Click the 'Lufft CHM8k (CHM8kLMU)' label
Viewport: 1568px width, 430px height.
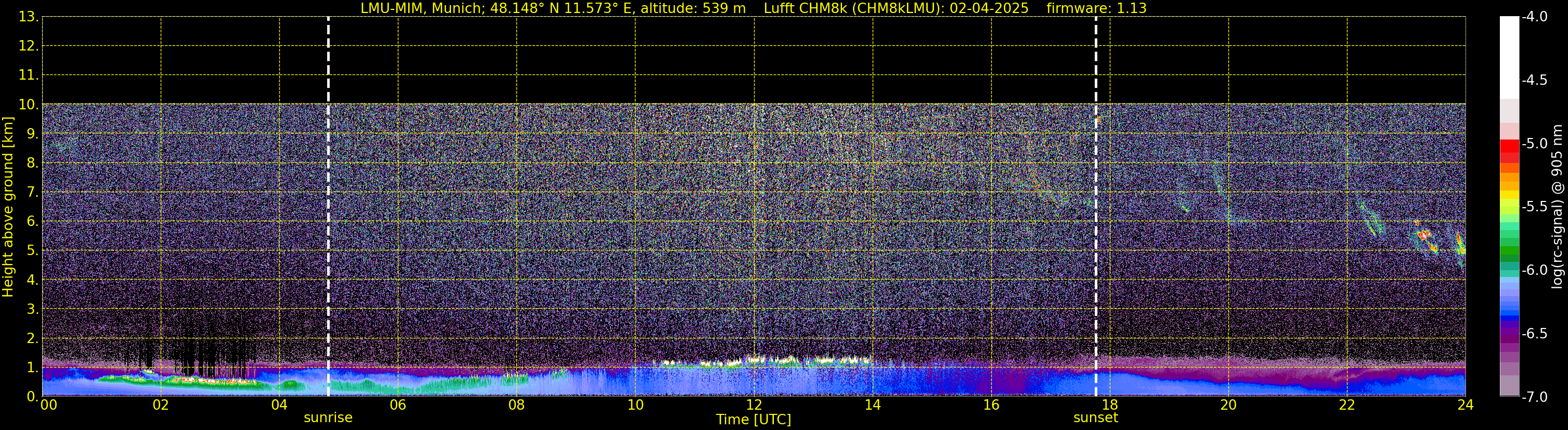[853, 8]
